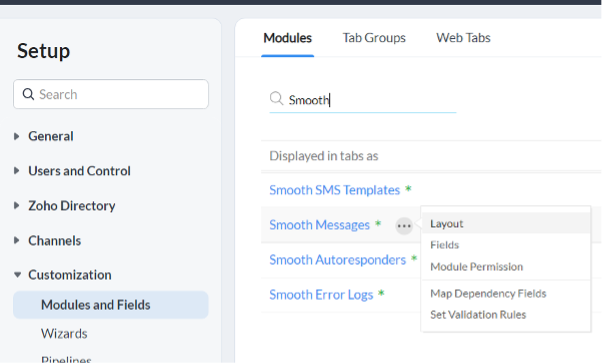
Task: Open the Smooth Error Logs link
Action: [x=321, y=295]
